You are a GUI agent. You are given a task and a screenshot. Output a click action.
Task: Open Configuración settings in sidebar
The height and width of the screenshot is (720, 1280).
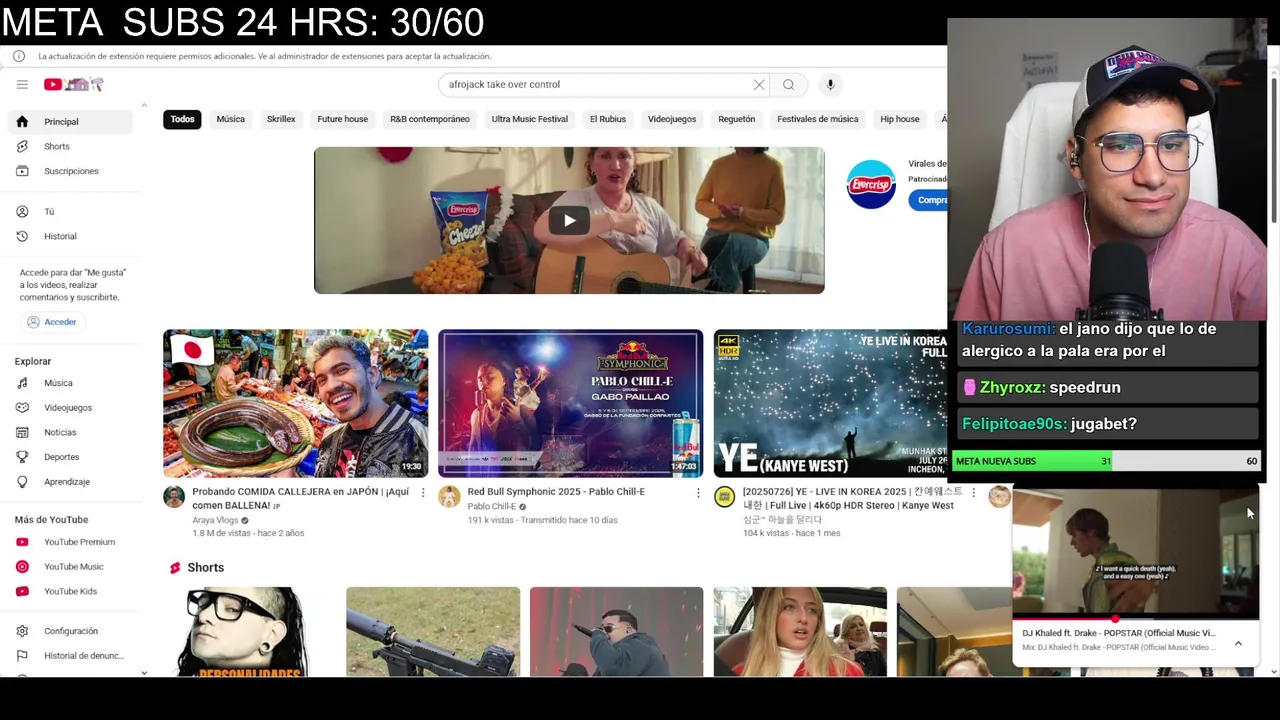70,631
